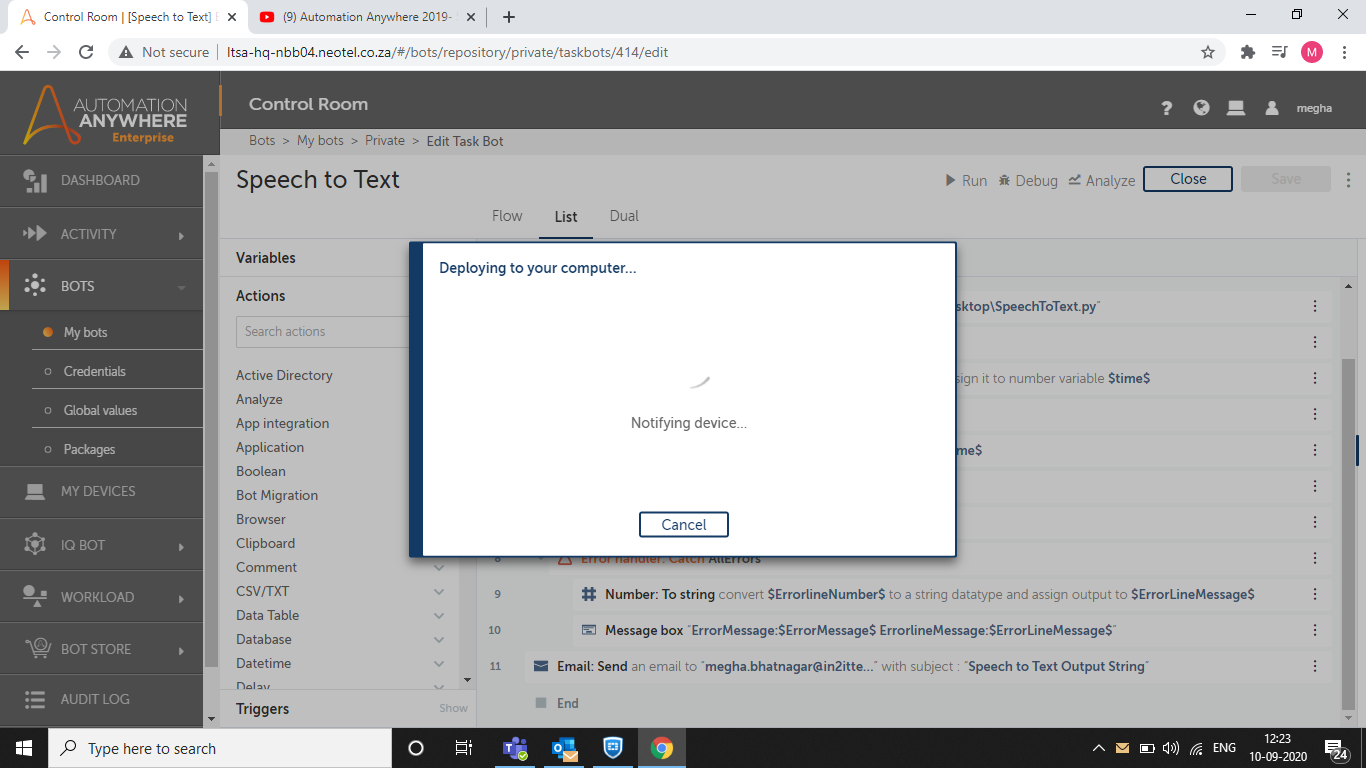
Task: Click the Run play icon
Action: [950, 180]
